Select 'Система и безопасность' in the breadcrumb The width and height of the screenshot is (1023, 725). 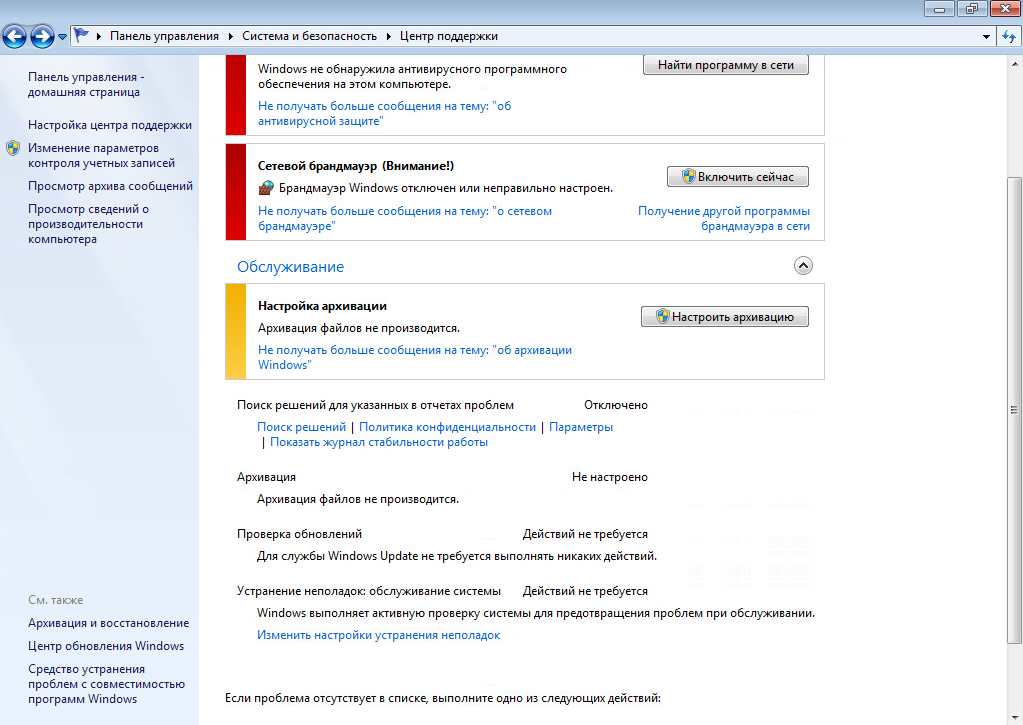point(311,35)
